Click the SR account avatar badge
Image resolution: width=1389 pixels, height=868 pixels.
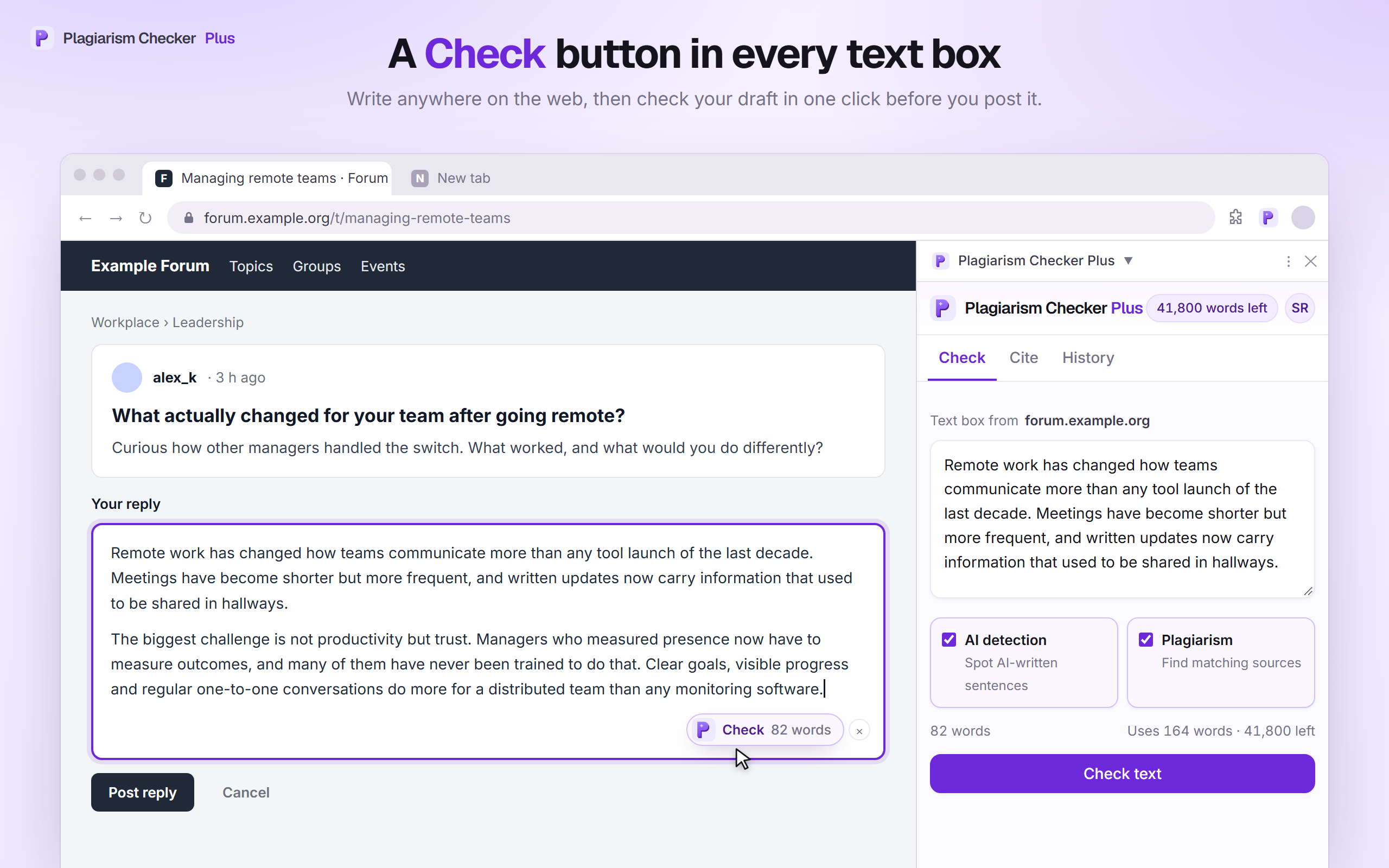pyautogui.click(x=1299, y=308)
